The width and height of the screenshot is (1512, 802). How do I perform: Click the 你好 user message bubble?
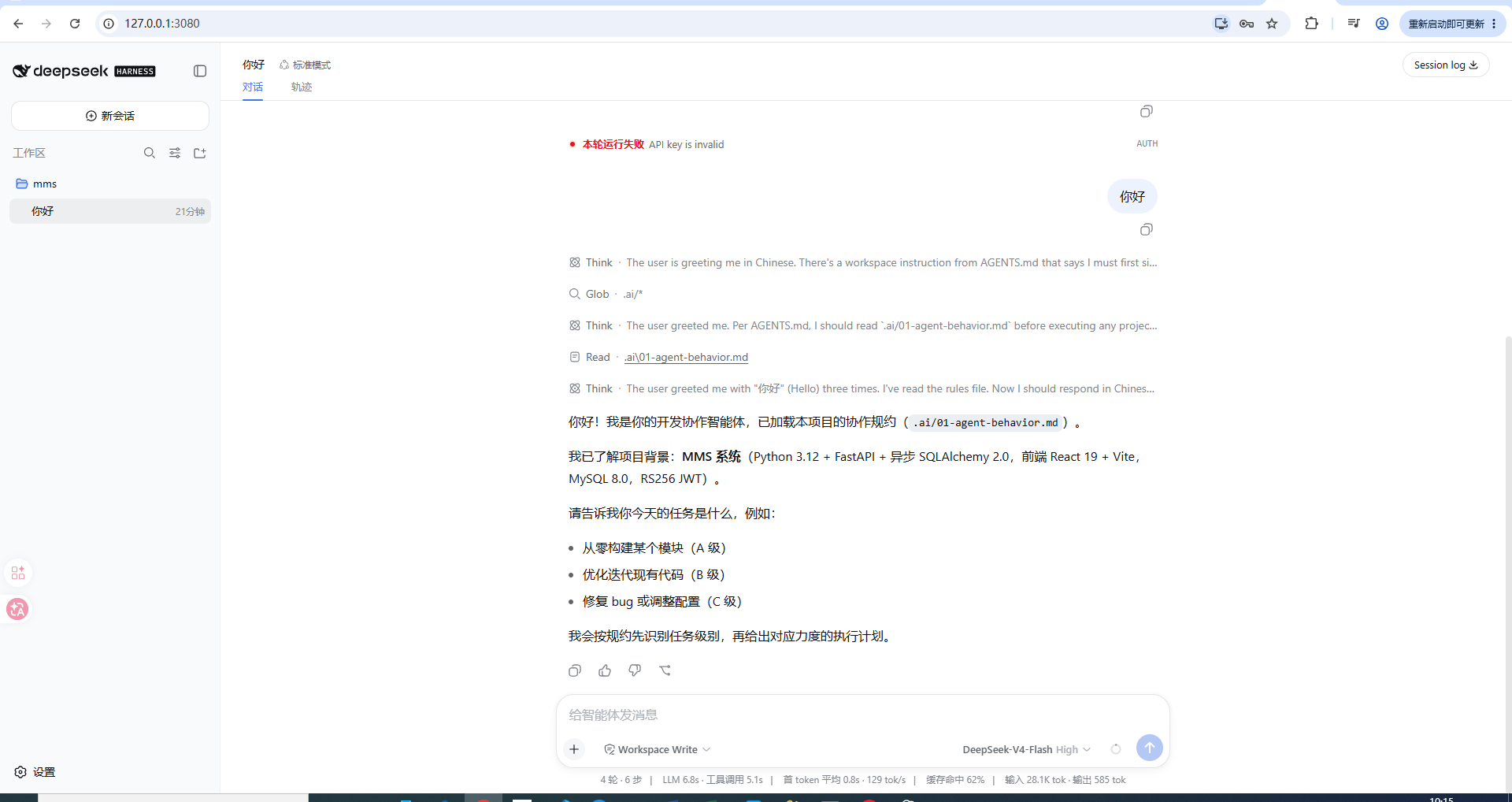[1132, 196]
